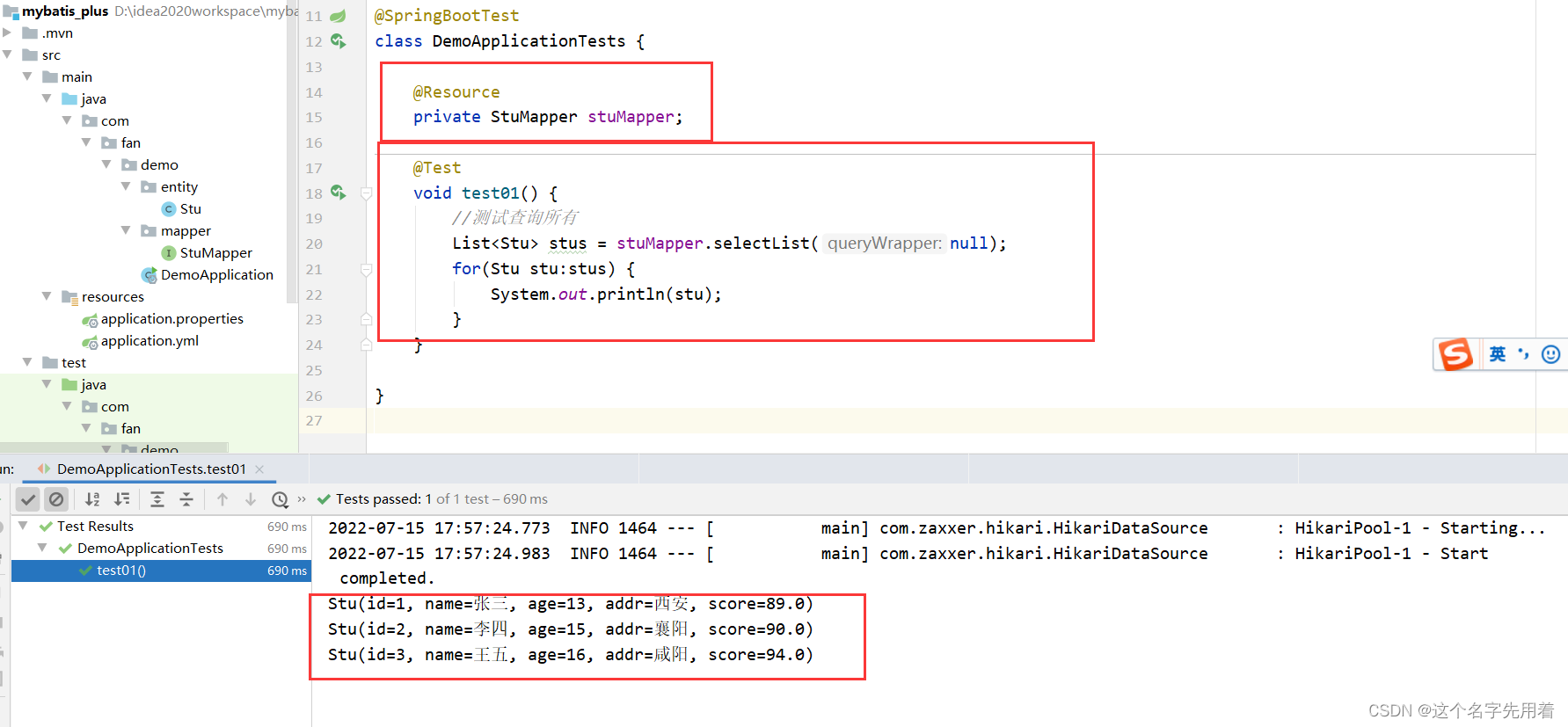
Task: Click the application.properties file icon
Action: [90, 319]
